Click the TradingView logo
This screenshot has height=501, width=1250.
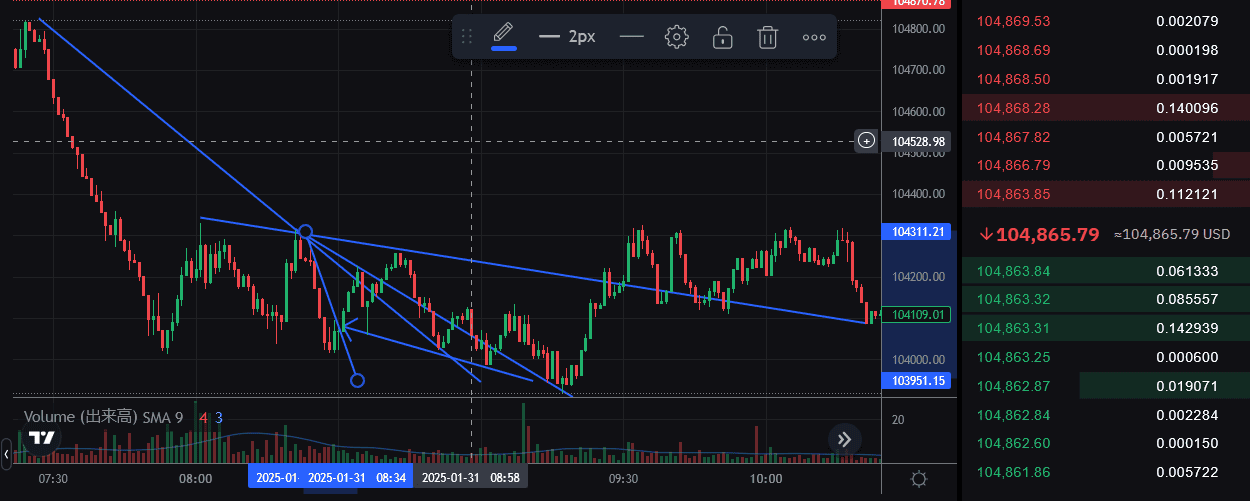[41, 438]
